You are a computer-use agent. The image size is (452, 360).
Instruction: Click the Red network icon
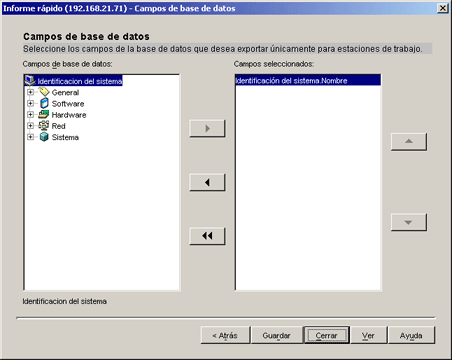click(44, 126)
